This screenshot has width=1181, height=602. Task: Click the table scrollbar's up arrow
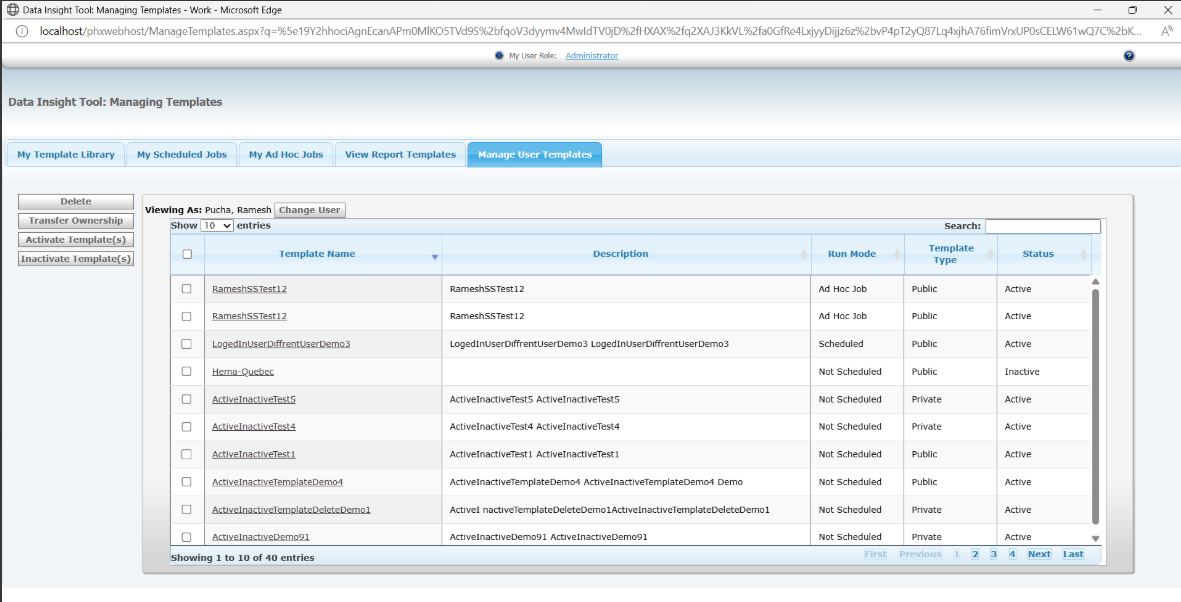tap(1095, 282)
